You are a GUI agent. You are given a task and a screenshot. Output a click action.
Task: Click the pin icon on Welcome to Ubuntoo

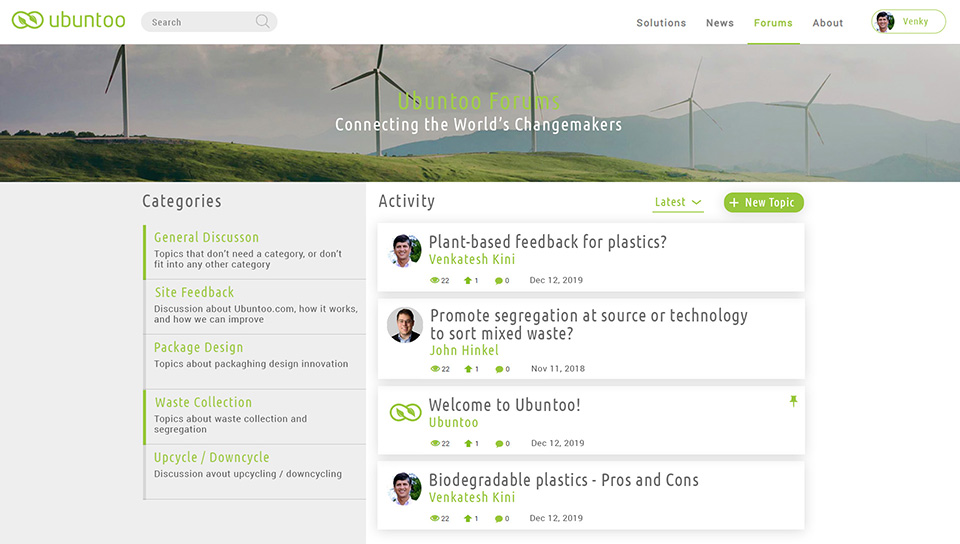coord(793,401)
